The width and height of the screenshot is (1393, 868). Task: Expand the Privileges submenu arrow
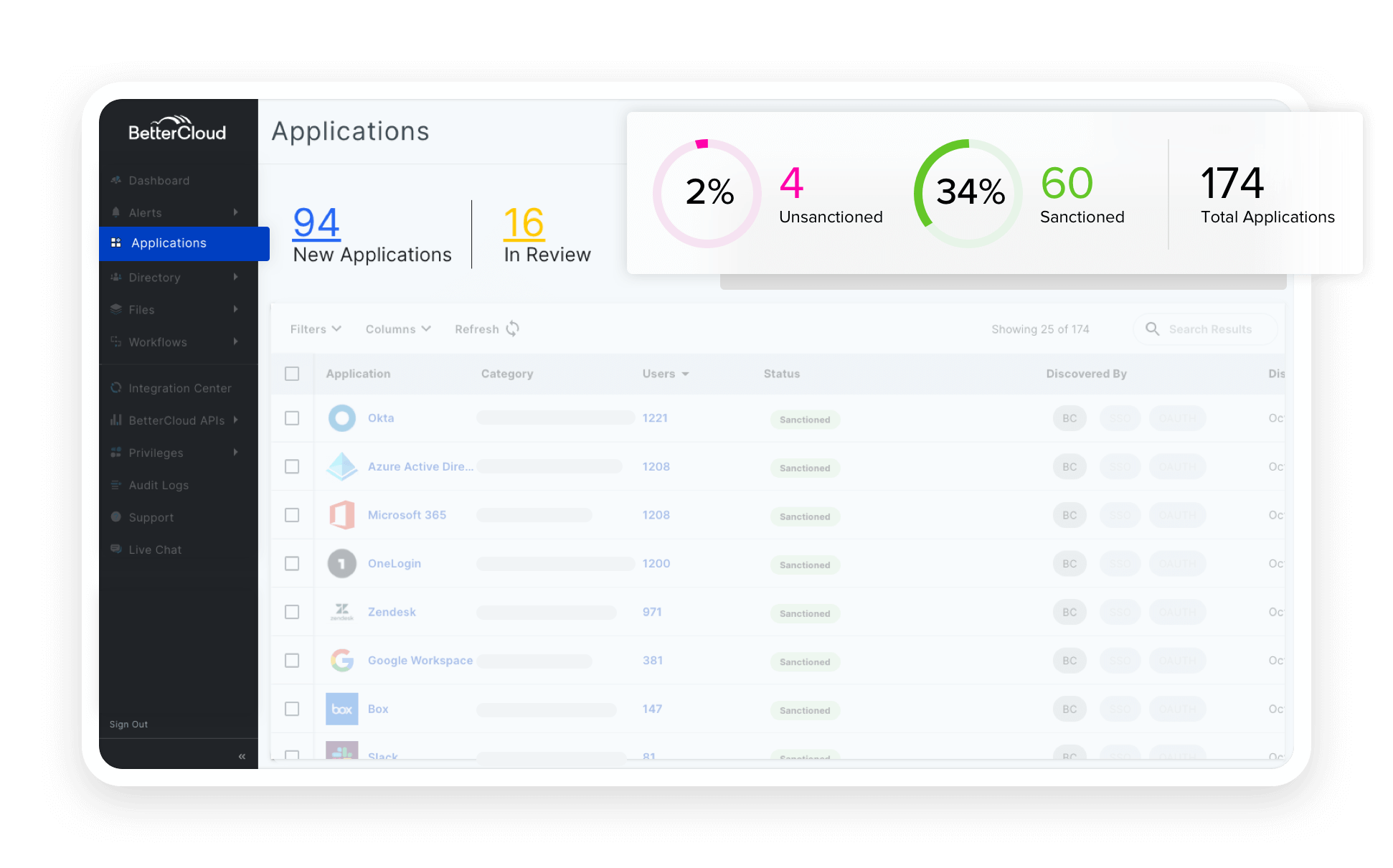click(x=235, y=453)
